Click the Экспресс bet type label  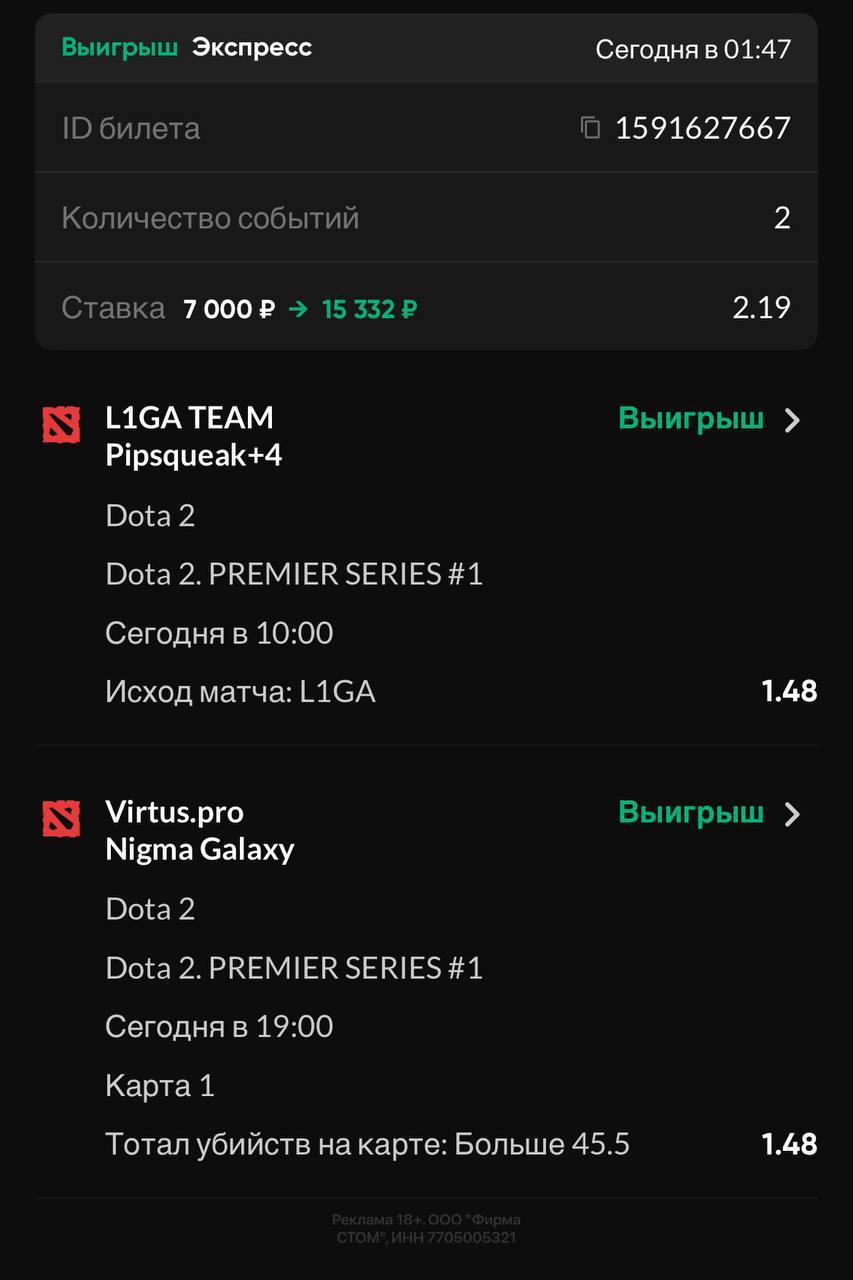click(252, 47)
